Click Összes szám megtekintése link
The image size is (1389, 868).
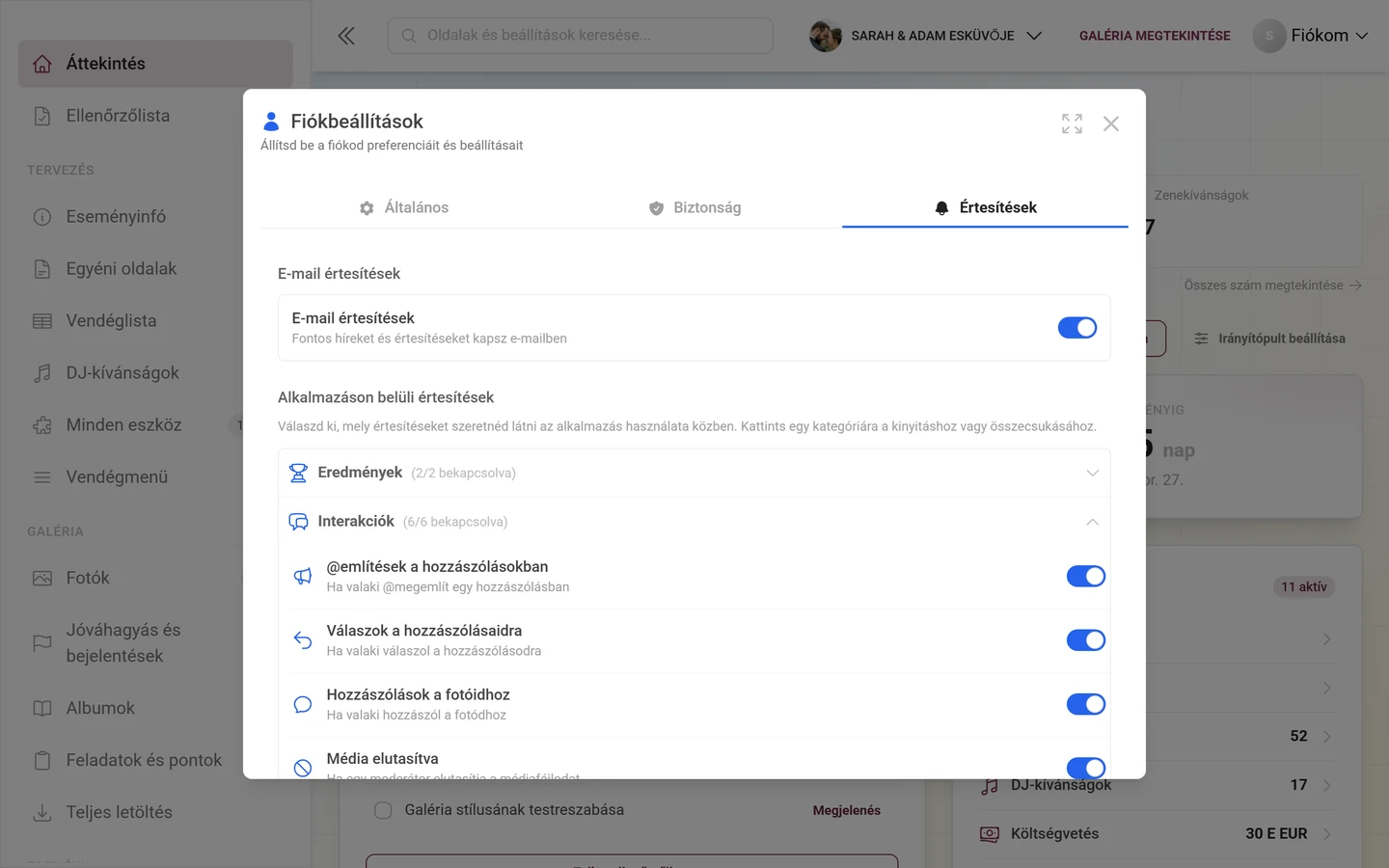coord(1272,285)
